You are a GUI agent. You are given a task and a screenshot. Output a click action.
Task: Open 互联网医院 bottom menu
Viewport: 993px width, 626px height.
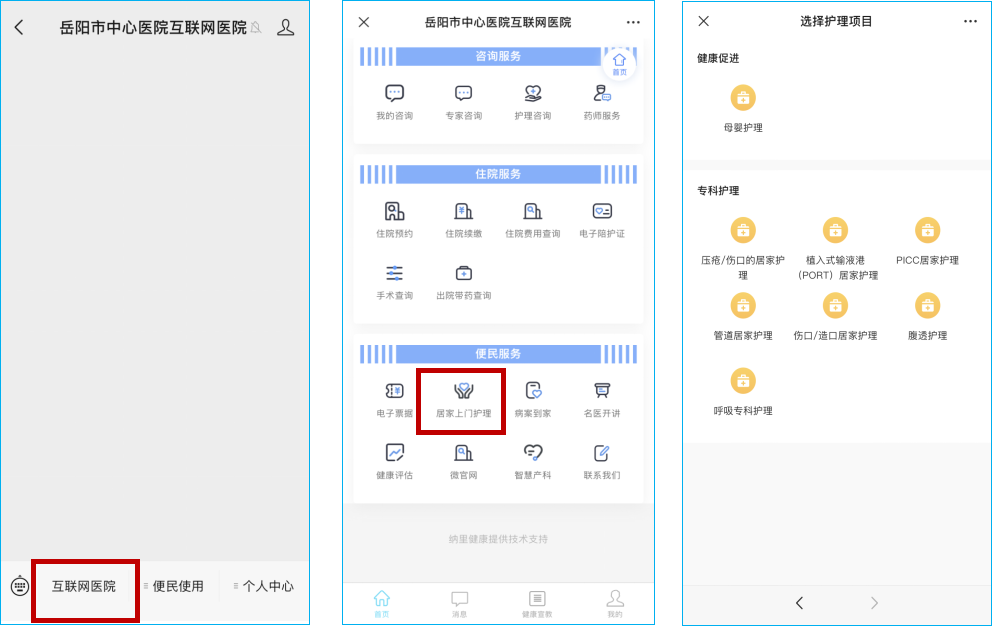pos(84,586)
